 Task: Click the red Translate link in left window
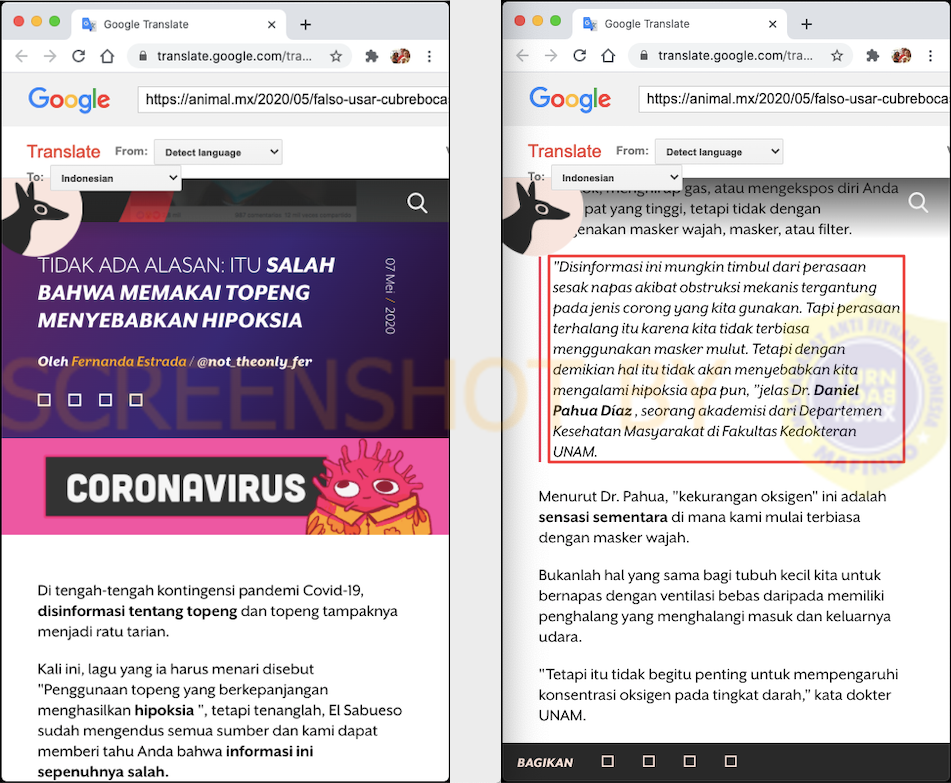coord(64,152)
